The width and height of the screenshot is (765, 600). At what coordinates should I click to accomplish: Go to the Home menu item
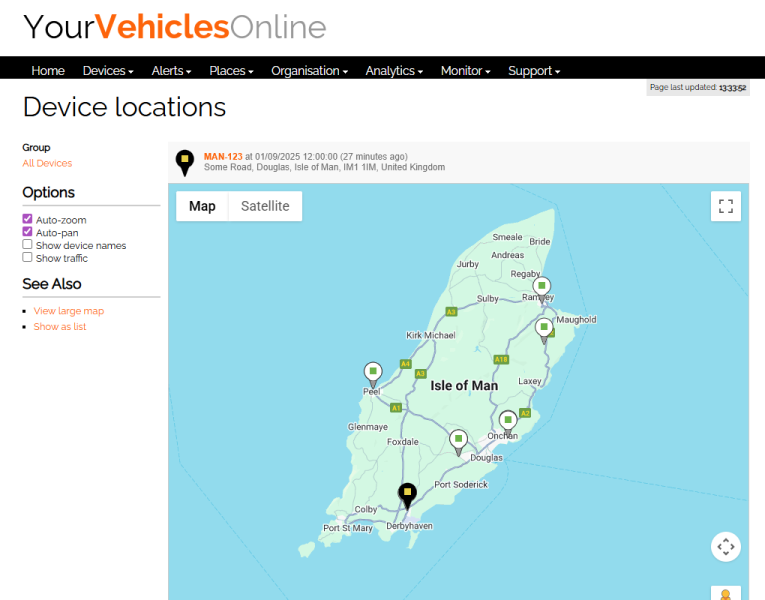48,71
